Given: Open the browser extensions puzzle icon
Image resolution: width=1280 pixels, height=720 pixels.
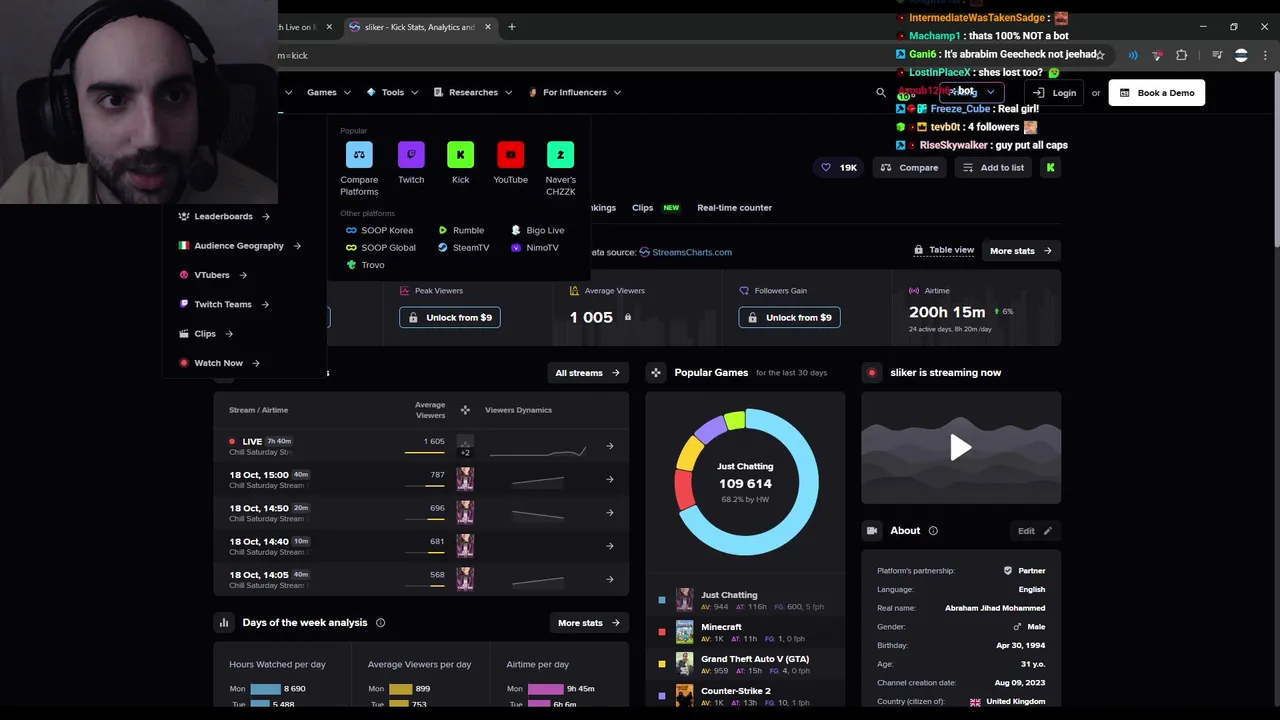Looking at the screenshot, I should [x=1182, y=56].
